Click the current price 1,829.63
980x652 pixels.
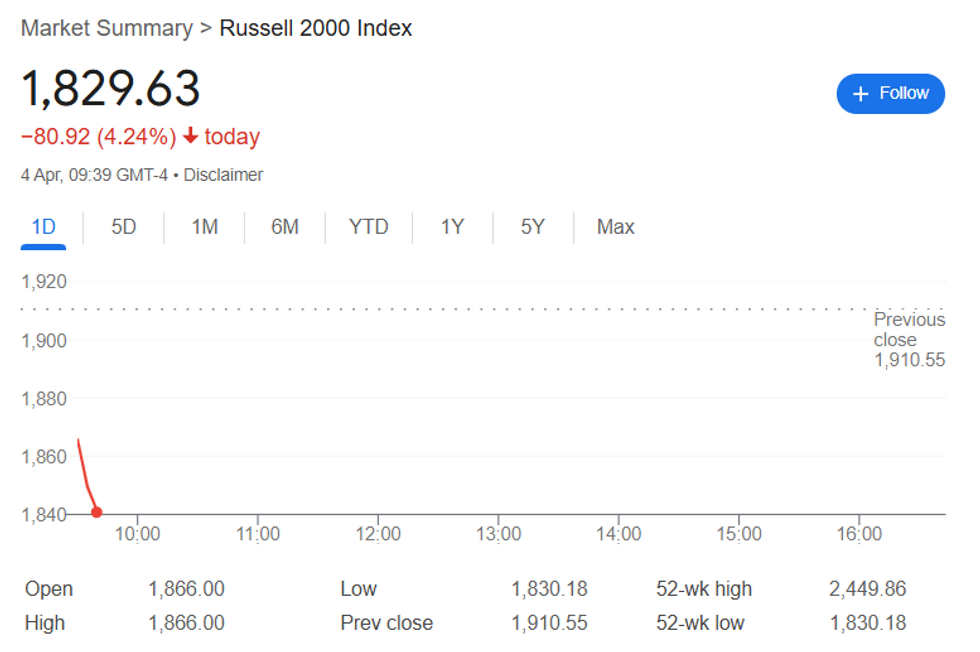[x=111, y=88]
